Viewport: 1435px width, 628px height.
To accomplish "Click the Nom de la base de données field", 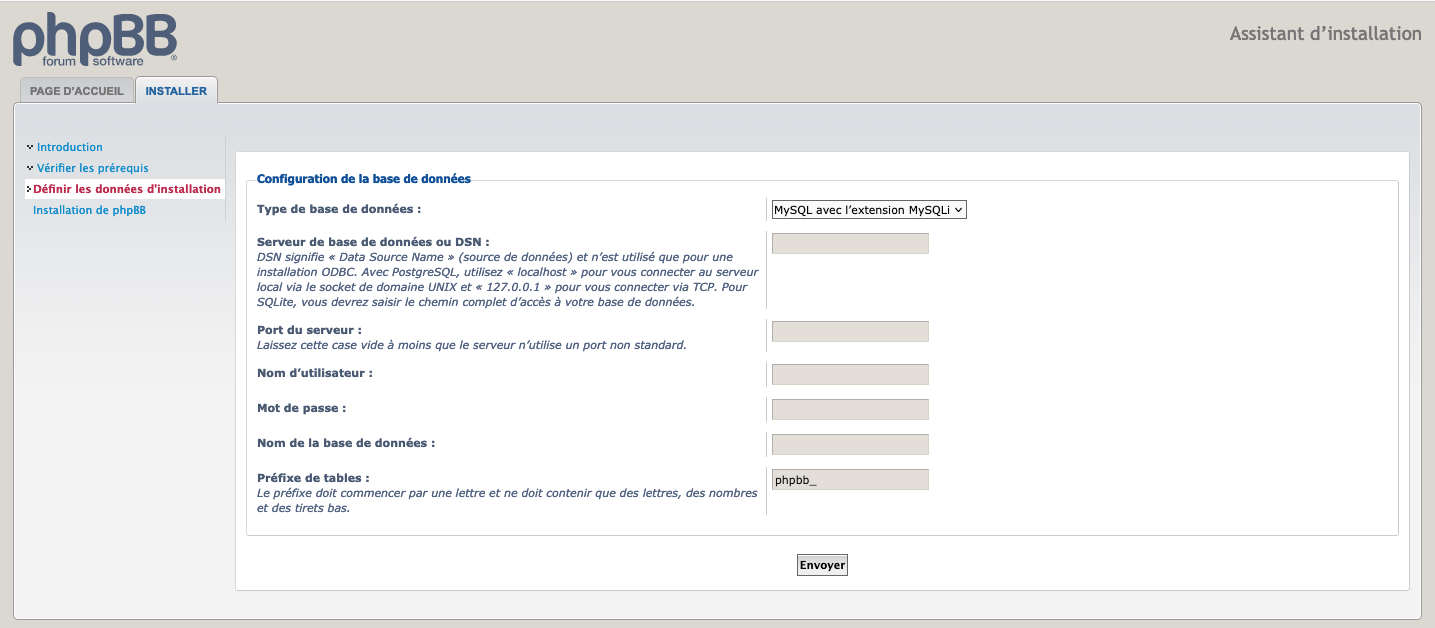I will (x=850, y=444).
